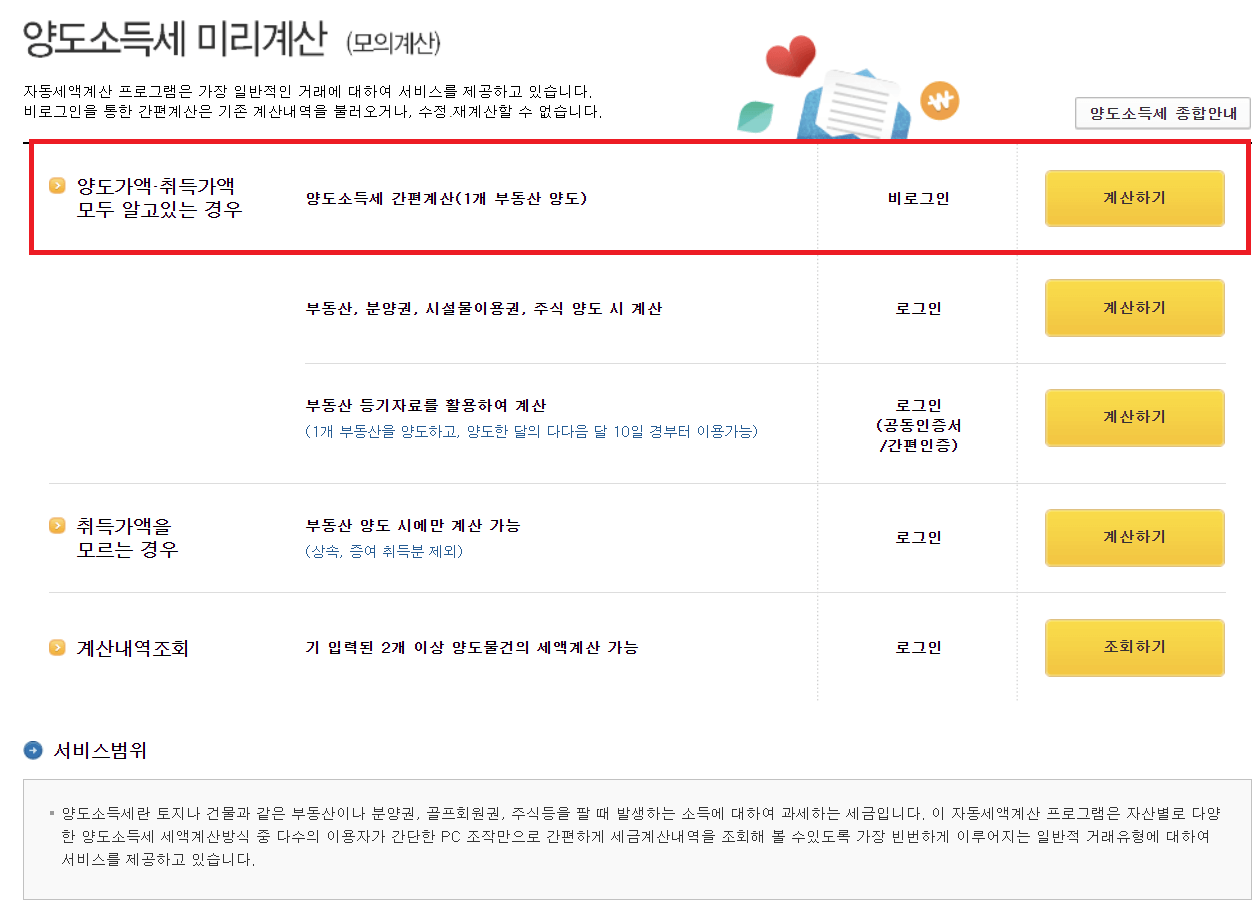Click the blue note about 다다음 달 10일 이용가능
The width and height of the screenshot is (1252, 902).
pos(530,431)
